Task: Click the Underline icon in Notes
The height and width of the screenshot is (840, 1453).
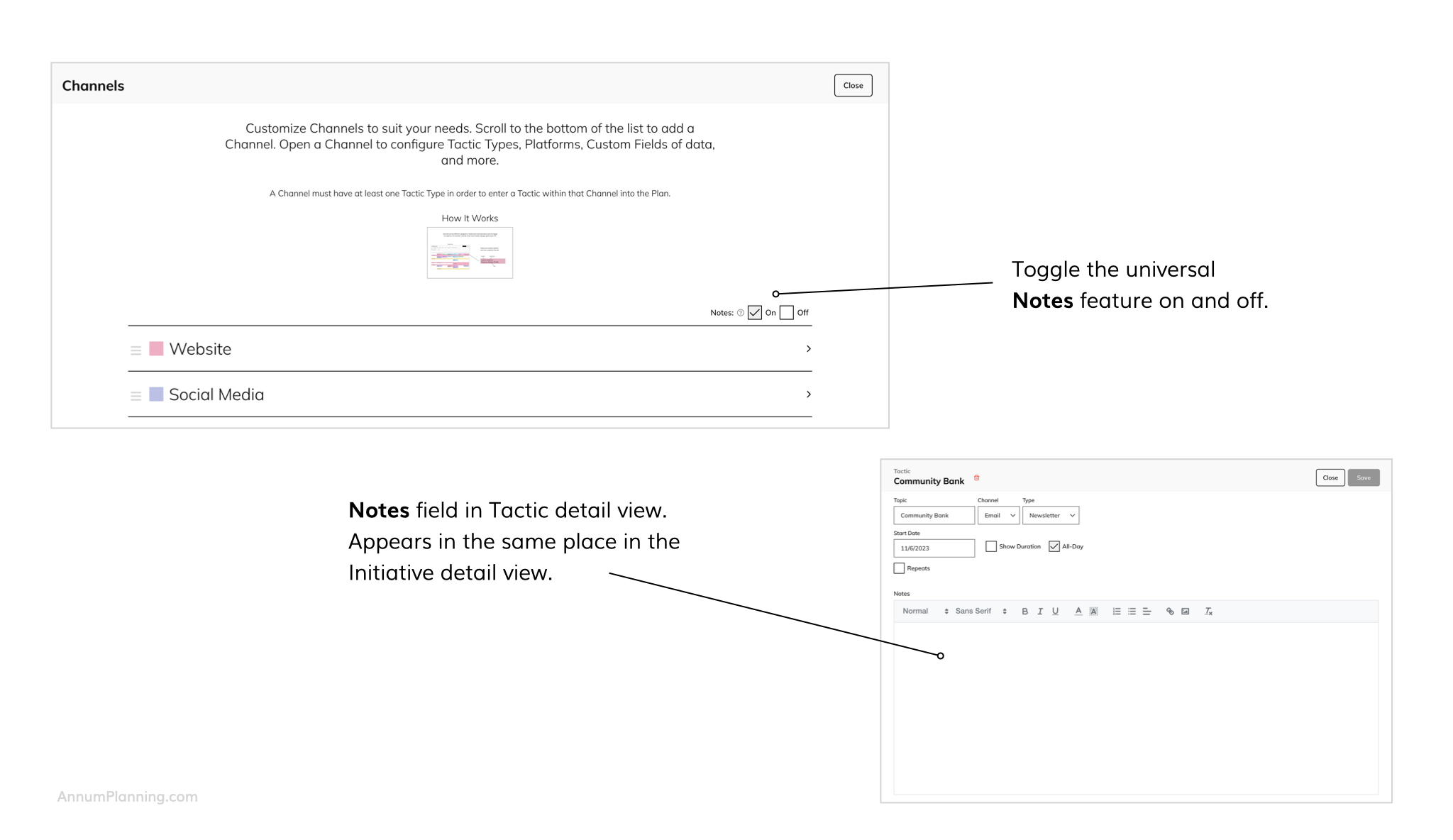Action: (x=1056, y=612)
